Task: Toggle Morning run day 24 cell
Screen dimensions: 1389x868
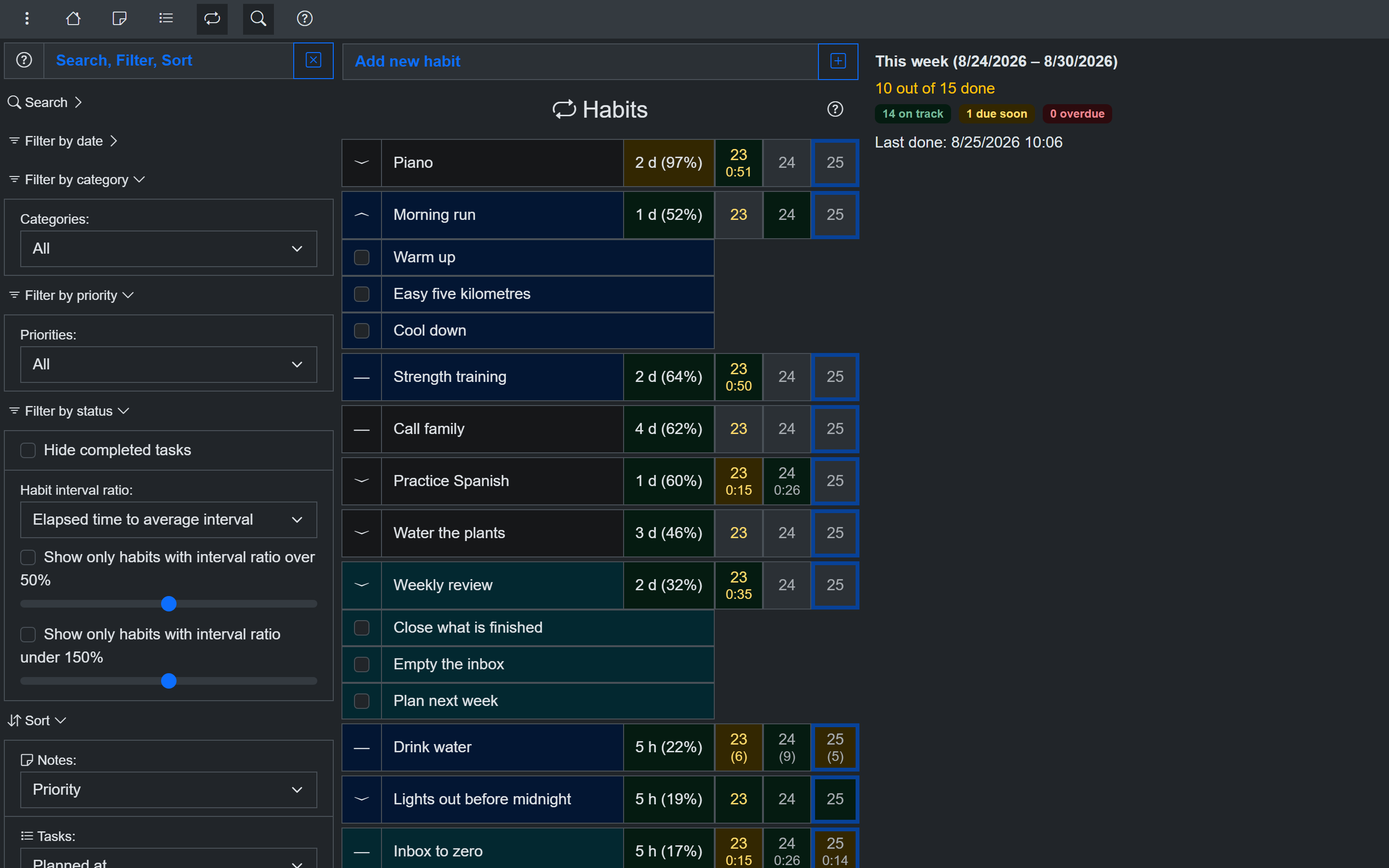Action: tap(787, 215)
